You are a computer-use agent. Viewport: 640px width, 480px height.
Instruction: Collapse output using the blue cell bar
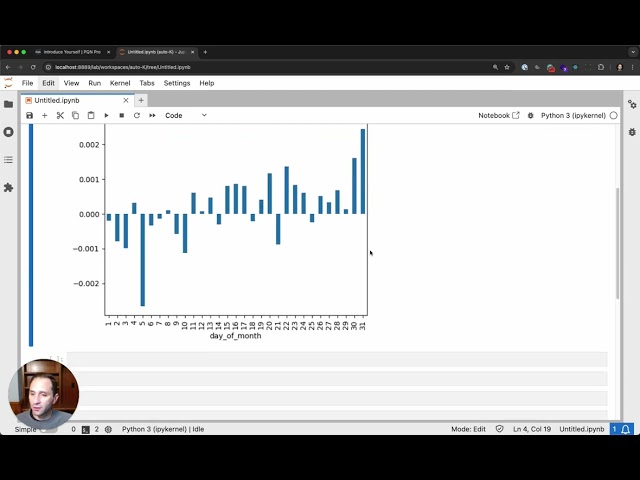click(x=31, y=236)
